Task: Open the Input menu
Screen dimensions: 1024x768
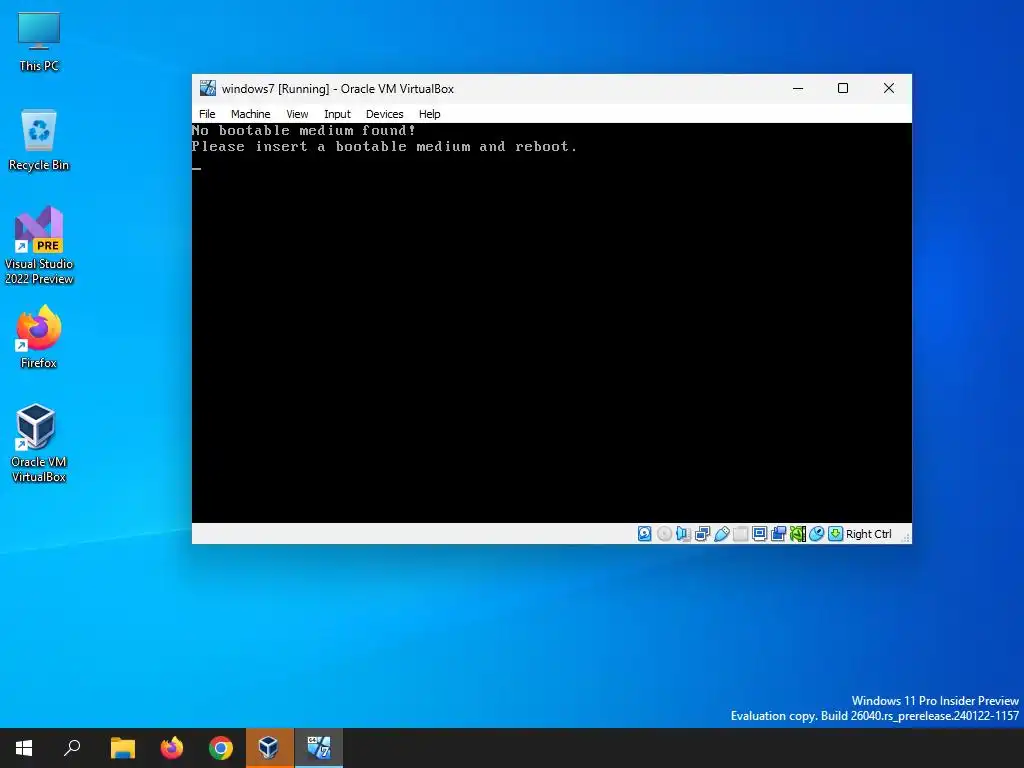Action: [337, 114]
